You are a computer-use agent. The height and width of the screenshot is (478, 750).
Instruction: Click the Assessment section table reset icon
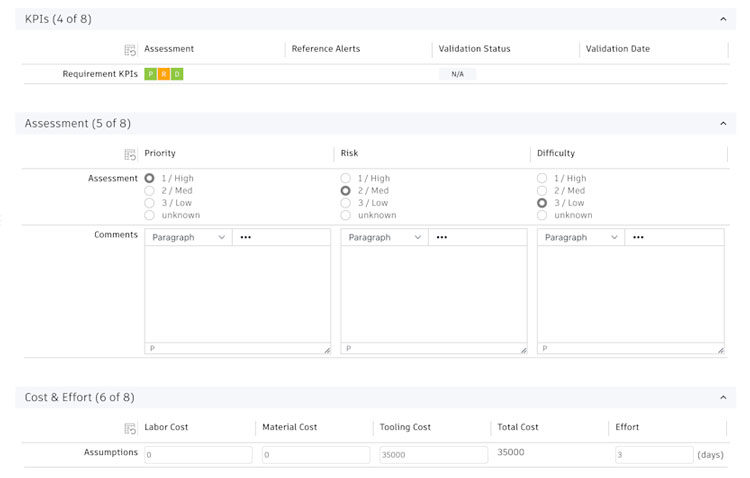click(130, 154)
